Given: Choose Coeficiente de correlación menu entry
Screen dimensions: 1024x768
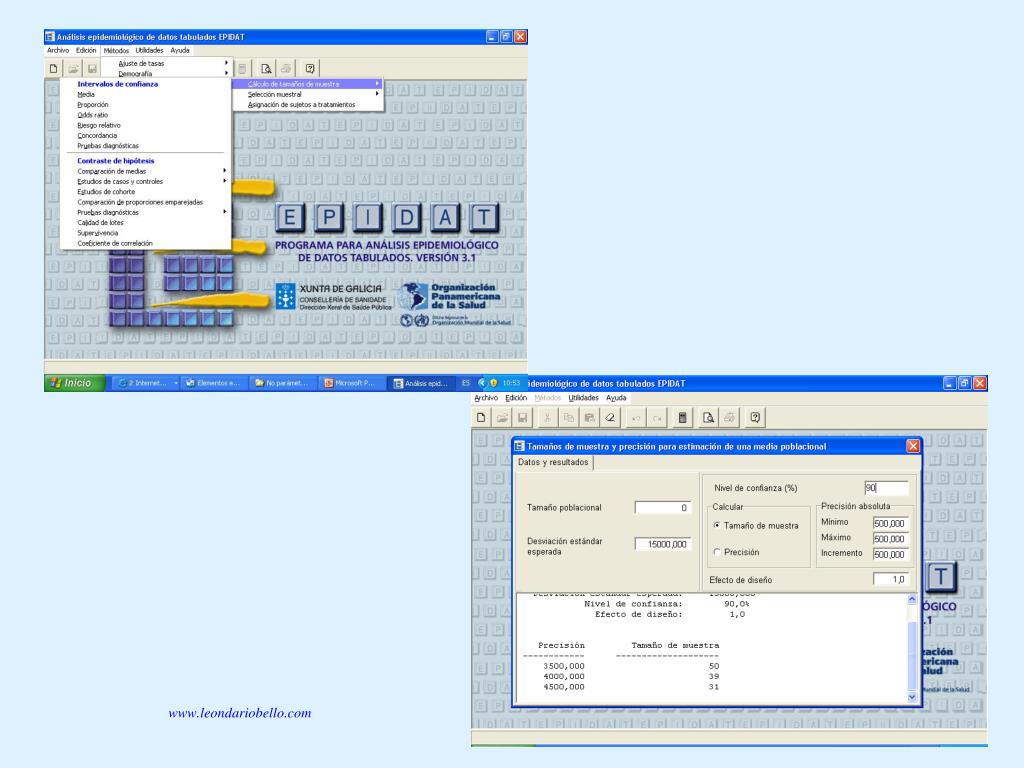Looking at the screenshot, I should click(145, 244).
